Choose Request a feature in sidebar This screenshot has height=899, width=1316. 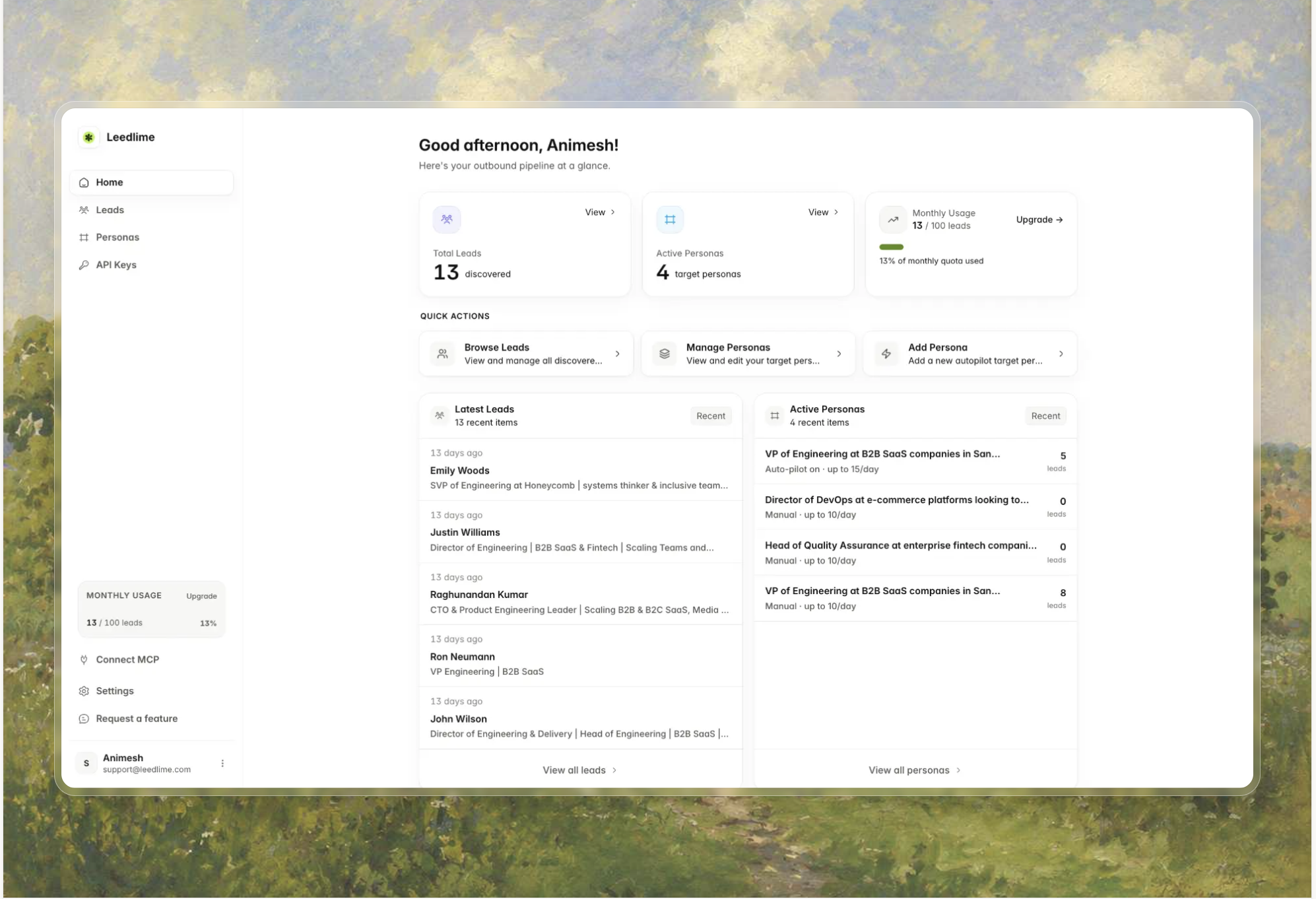coord(152,719)
